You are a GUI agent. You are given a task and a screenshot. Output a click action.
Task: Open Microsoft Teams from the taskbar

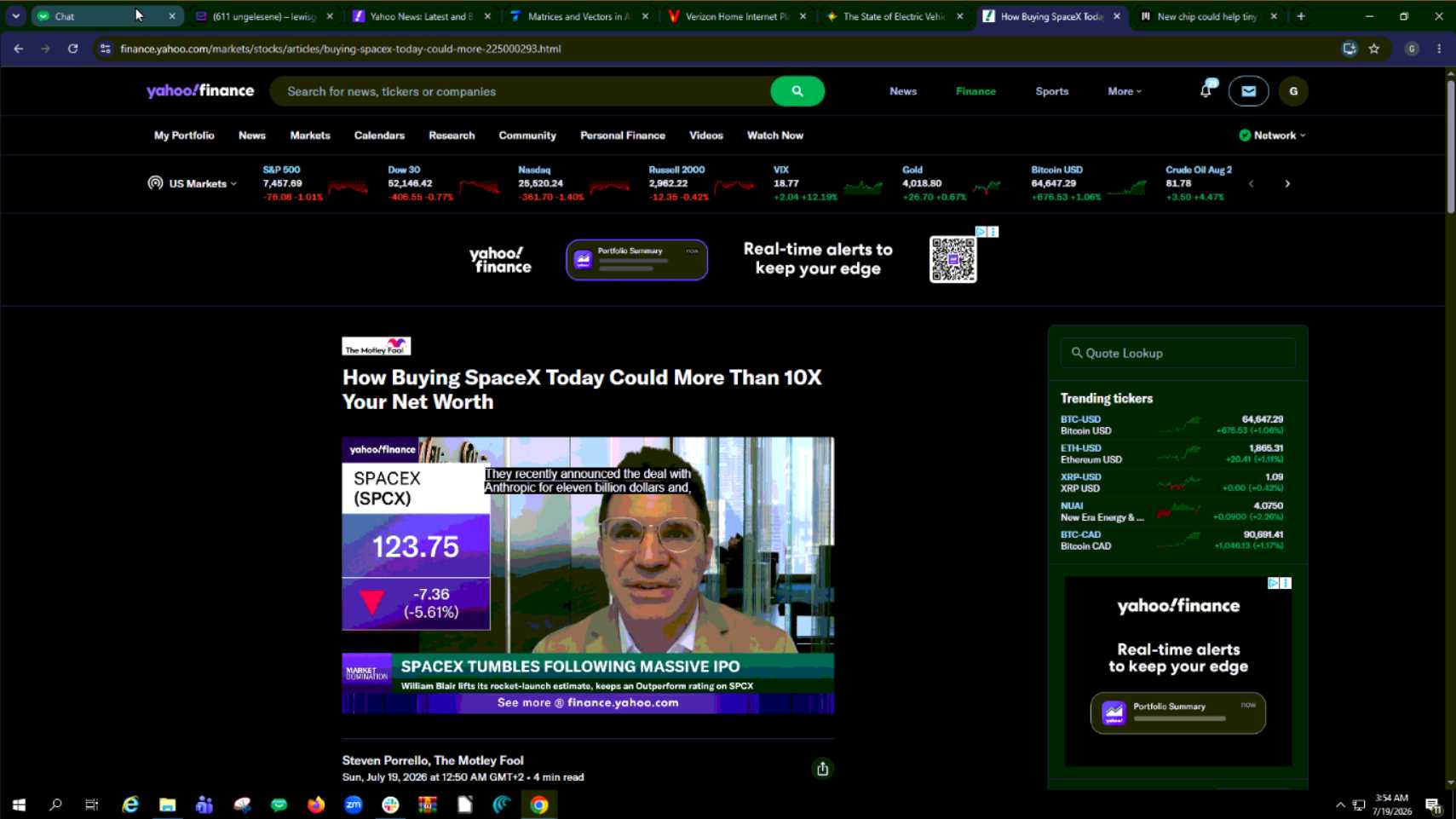point(204,805)
